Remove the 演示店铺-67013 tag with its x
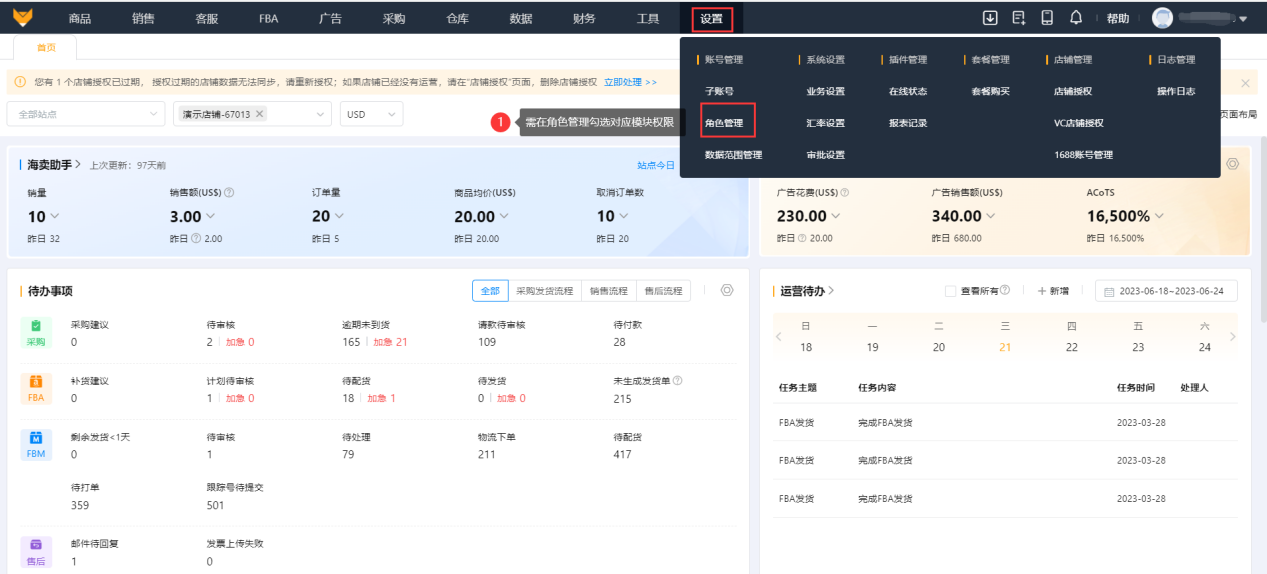 click(260, 114)
